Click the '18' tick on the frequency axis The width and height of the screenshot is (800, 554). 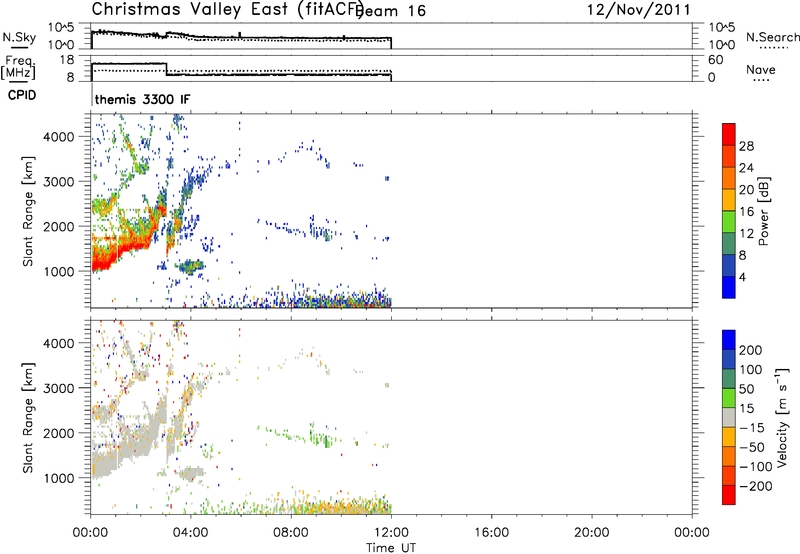[67, 60]
